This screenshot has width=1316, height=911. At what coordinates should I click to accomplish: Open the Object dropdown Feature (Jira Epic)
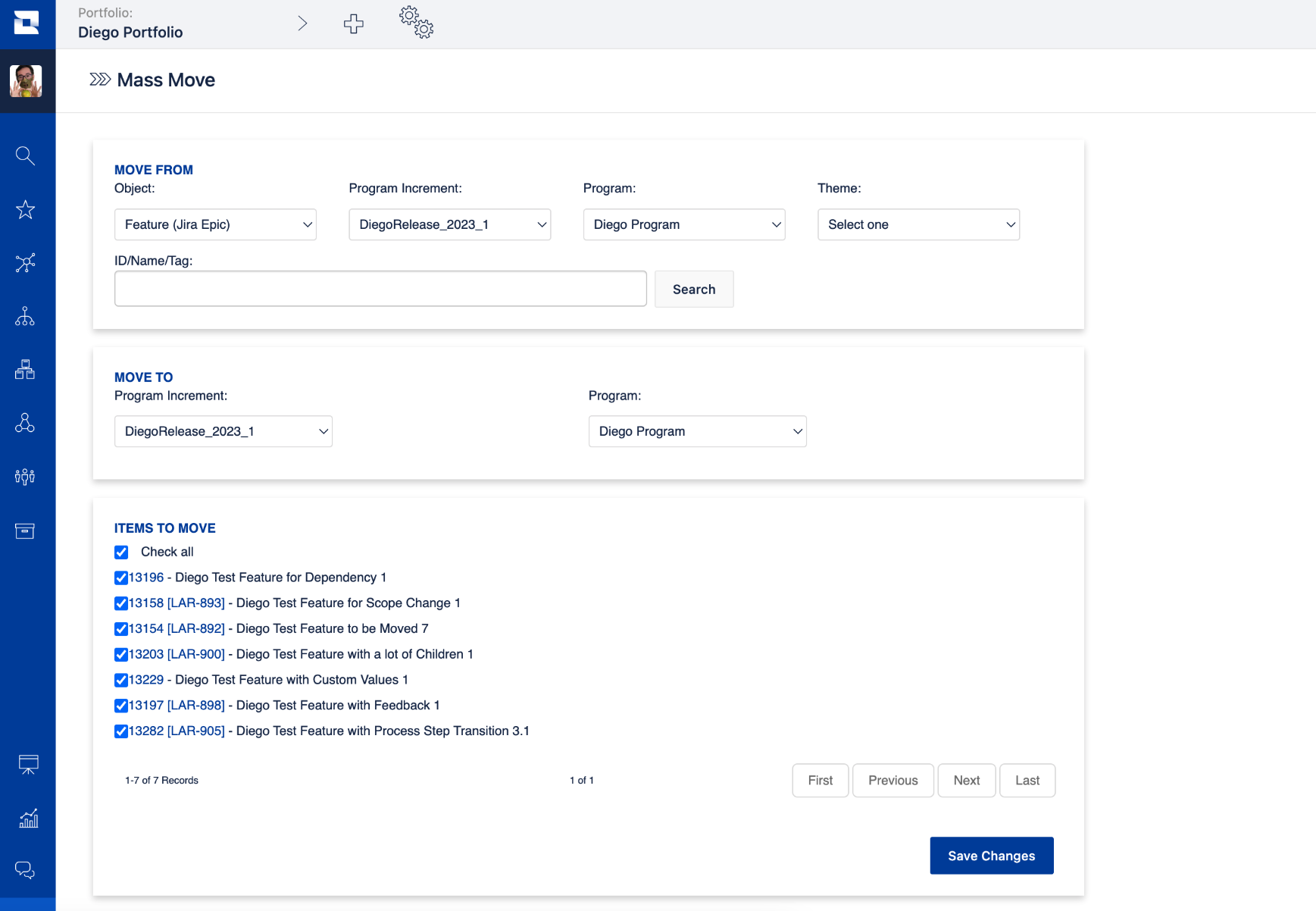point(215,224)
